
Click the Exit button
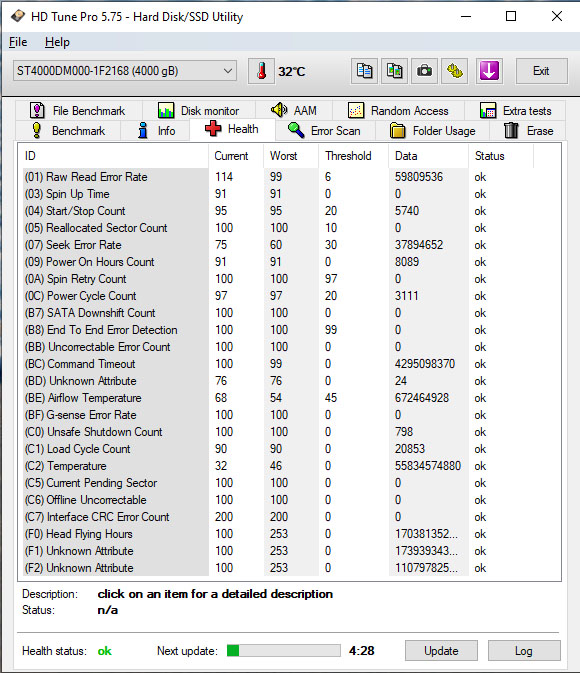click(x=541, y=71)
